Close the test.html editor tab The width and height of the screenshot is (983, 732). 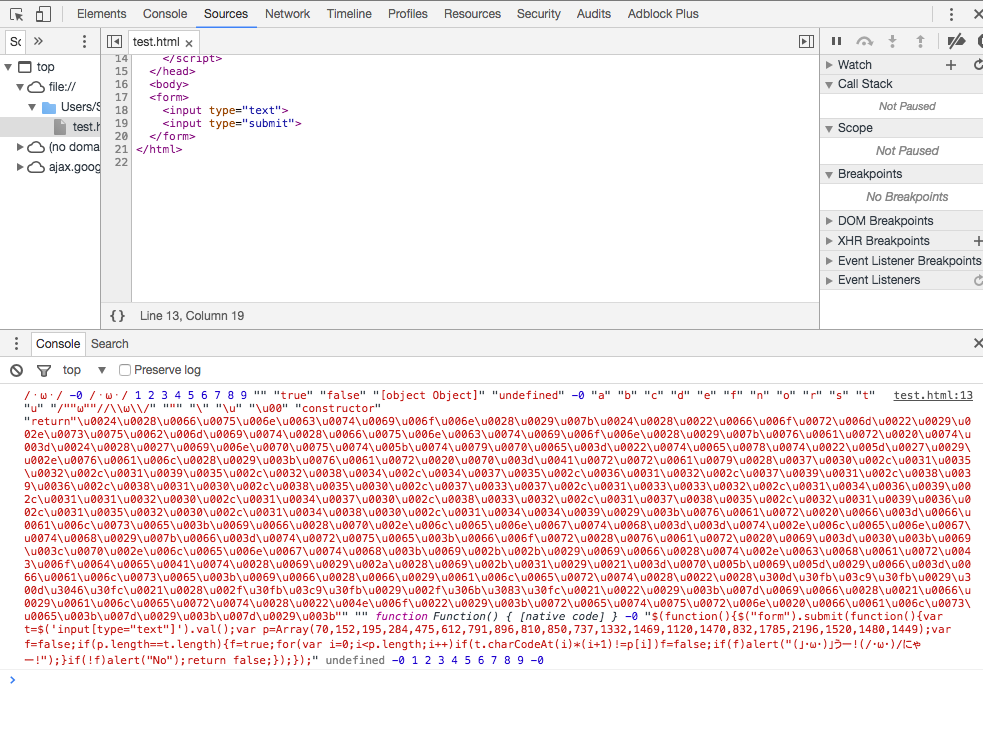pos(189,43)
